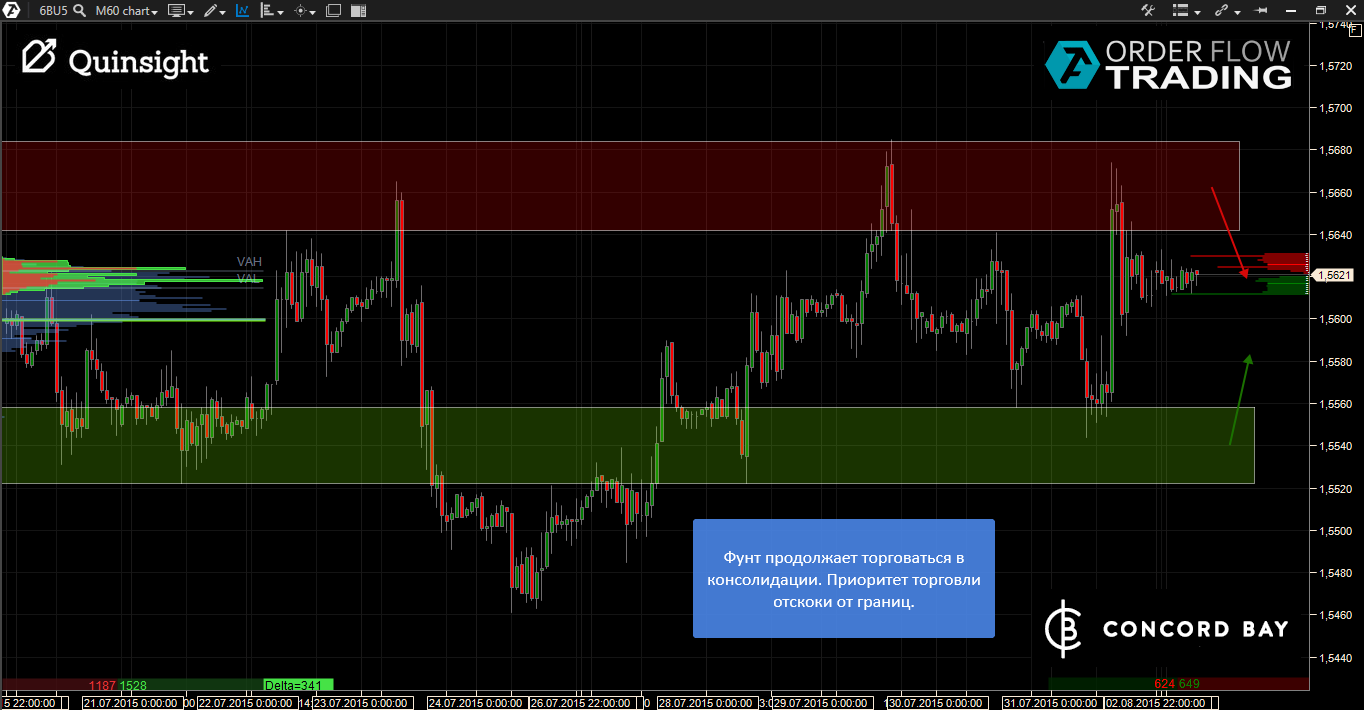This screenshot has width=1364, height=710.
Task: Click the 624 649 volume readout
Action: point(1177,684)
